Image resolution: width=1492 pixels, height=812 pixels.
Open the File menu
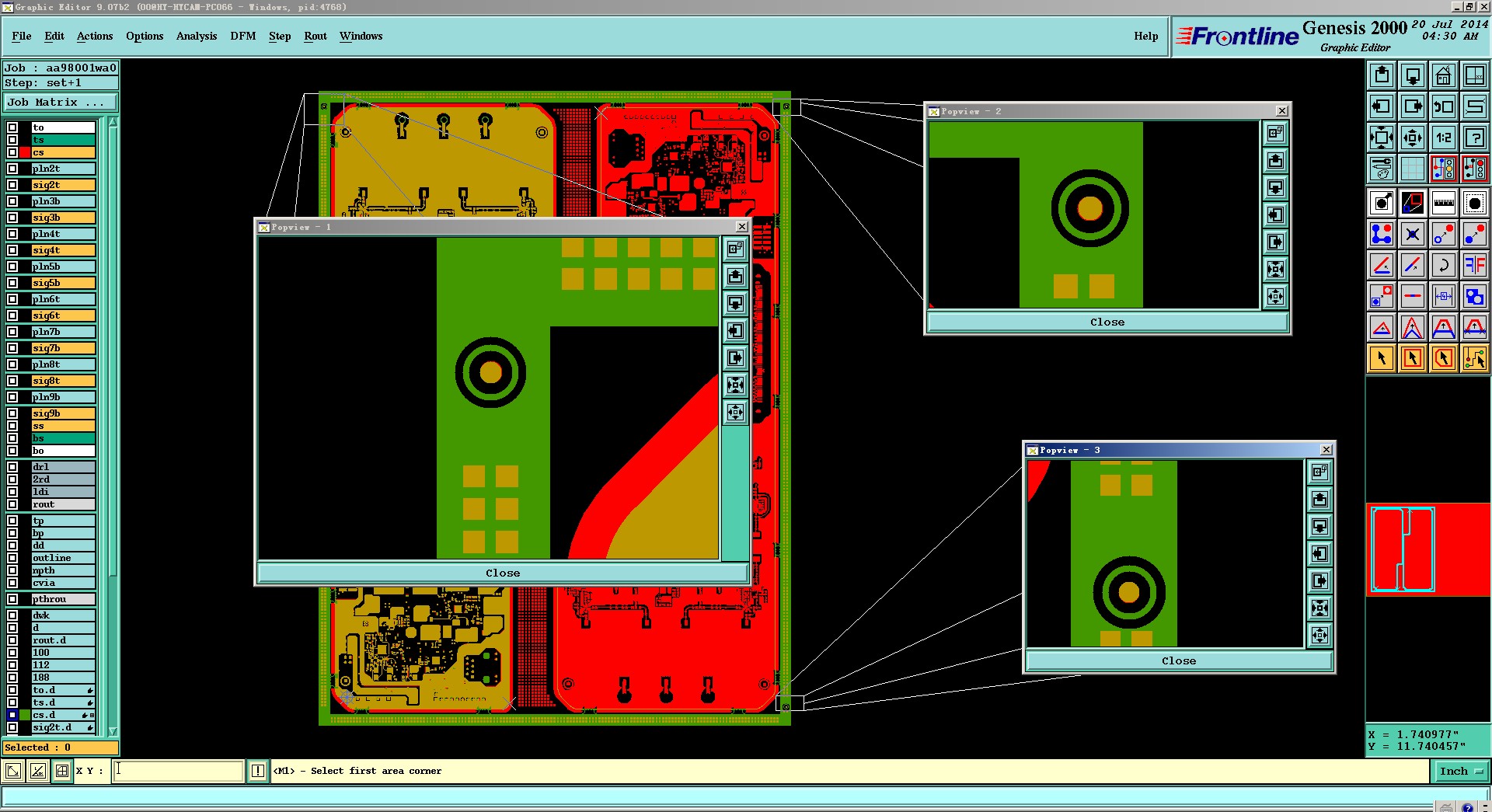click(22, 36)
